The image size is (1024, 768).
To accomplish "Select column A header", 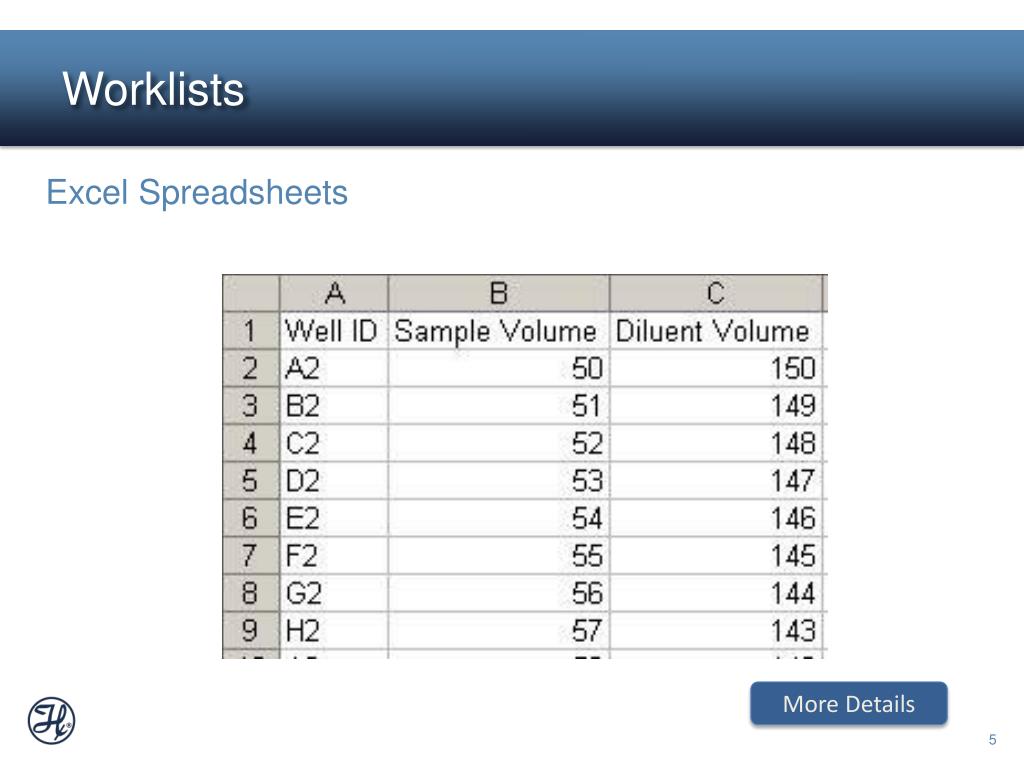I will pos(334,293).
